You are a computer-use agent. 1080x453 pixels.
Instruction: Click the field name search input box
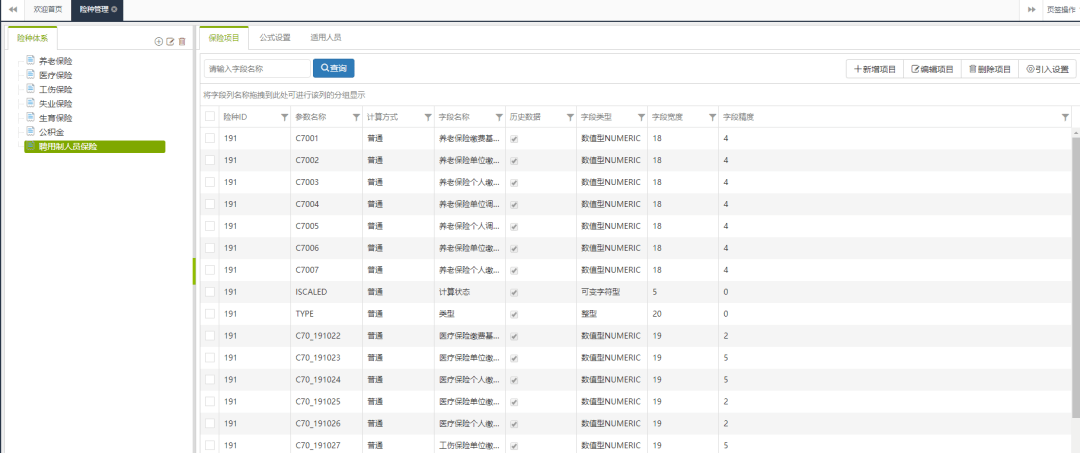click(257, 68)
